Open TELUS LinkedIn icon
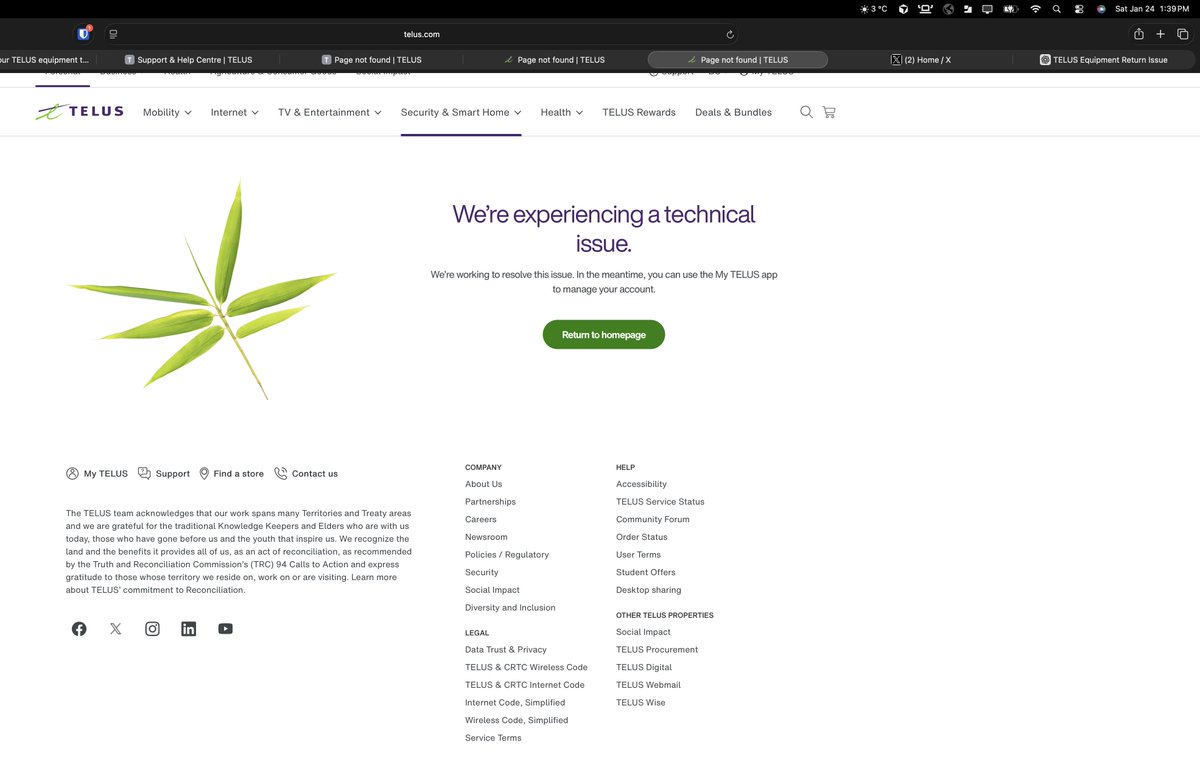Screen dimensions: 1200x759 (189, 629)
